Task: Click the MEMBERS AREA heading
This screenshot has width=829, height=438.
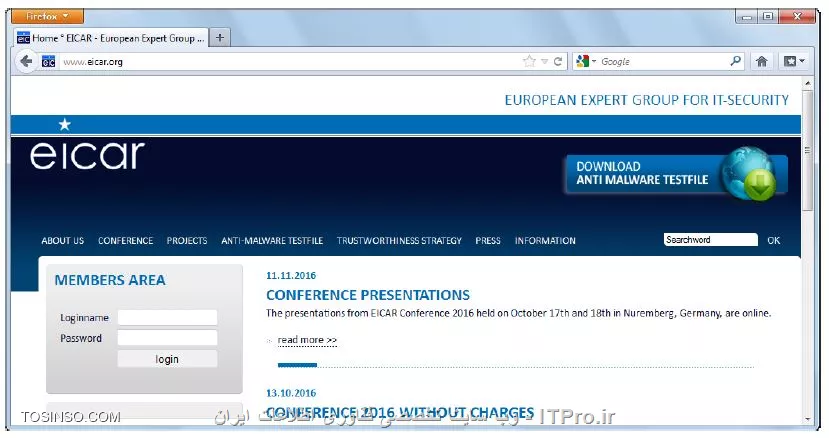Action: click(x=110, y=280)
